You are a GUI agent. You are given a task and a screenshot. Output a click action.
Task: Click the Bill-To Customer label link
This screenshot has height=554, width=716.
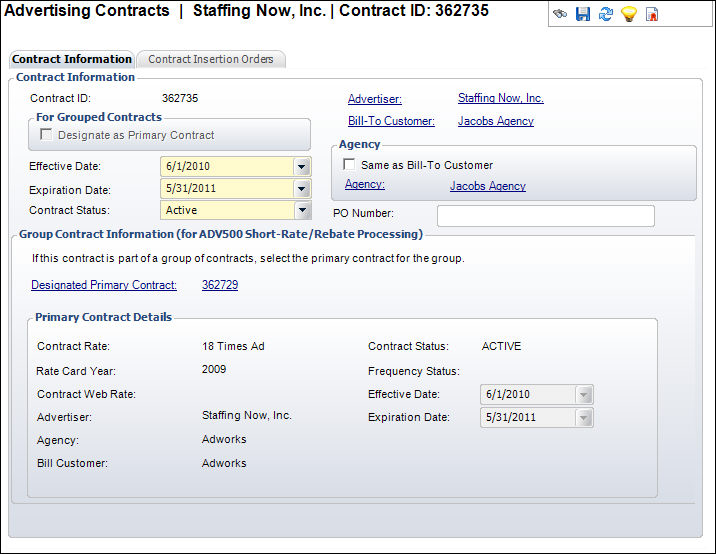391,121
